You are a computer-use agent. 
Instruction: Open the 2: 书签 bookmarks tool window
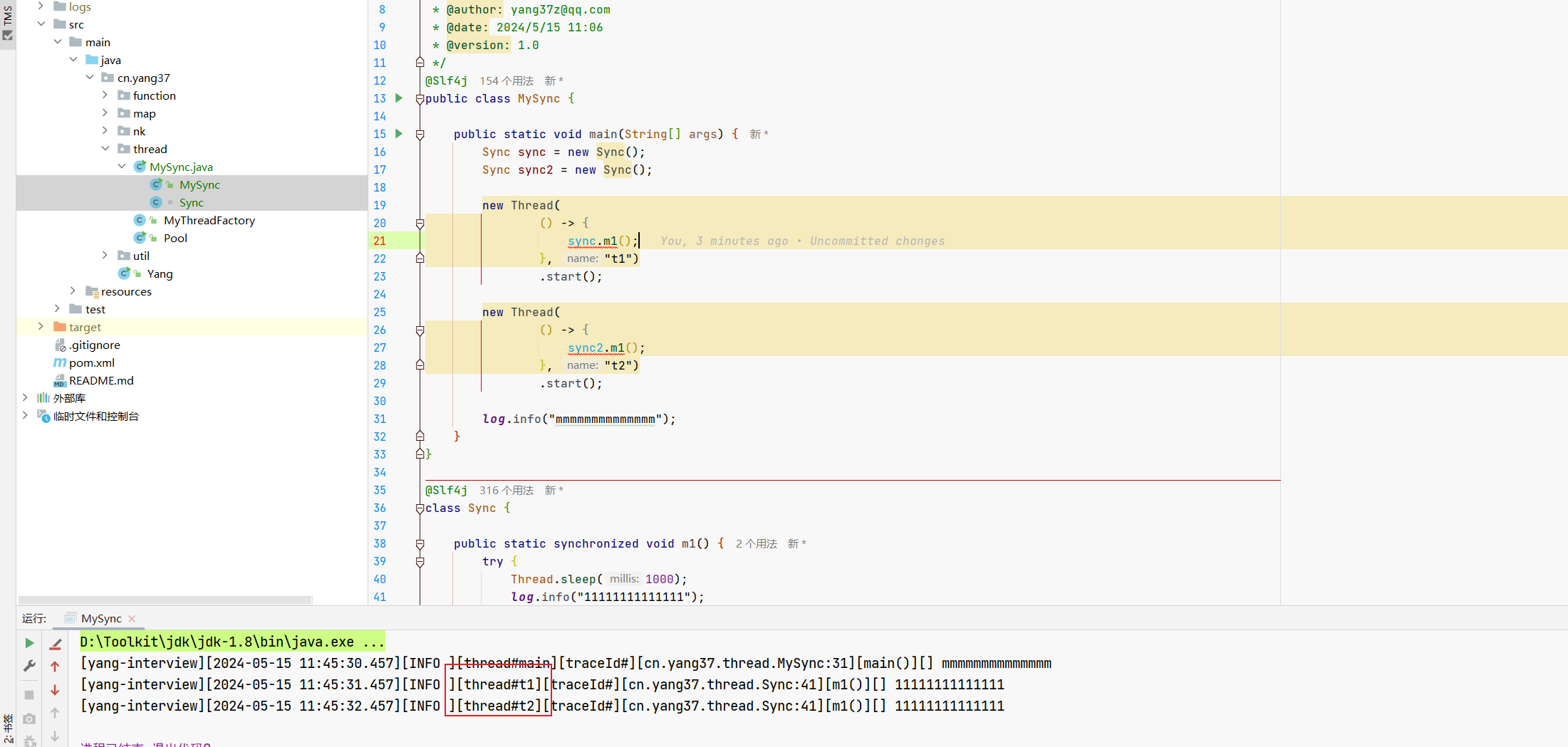pyautogui.click(x=8, y=729)
